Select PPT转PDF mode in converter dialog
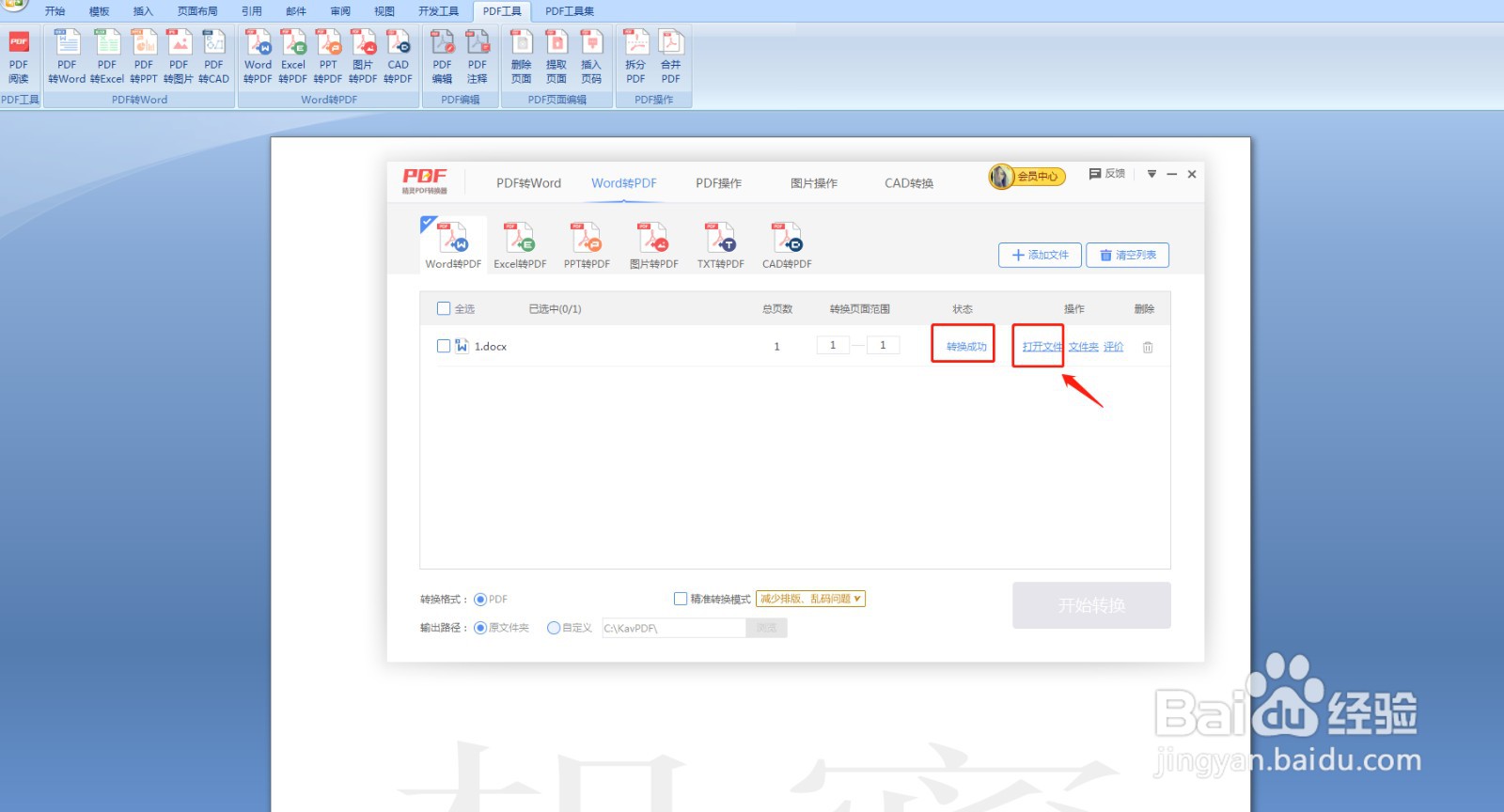 587,245
